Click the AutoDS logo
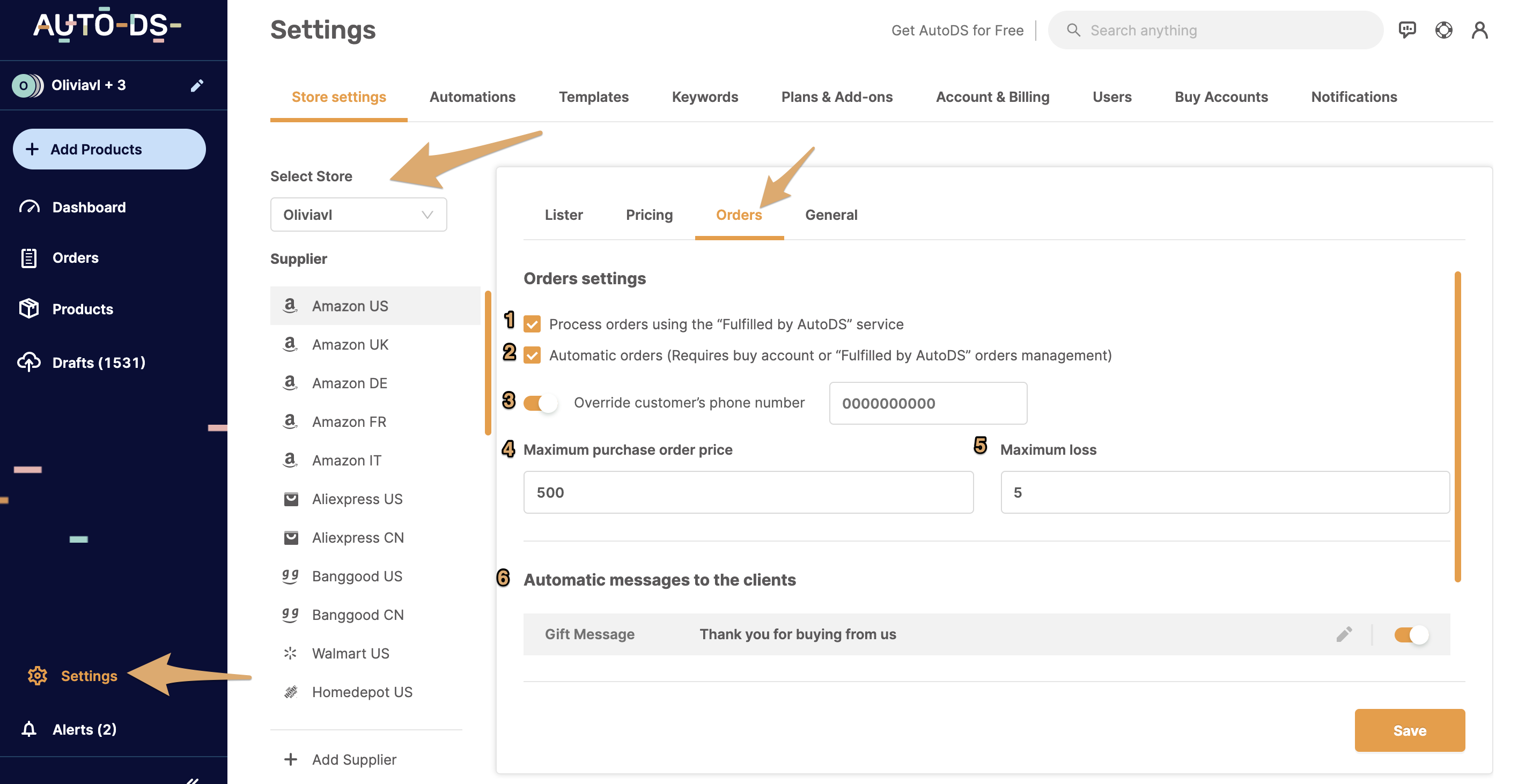Viewport: 1518px width, 784px height. click(107, 25)
